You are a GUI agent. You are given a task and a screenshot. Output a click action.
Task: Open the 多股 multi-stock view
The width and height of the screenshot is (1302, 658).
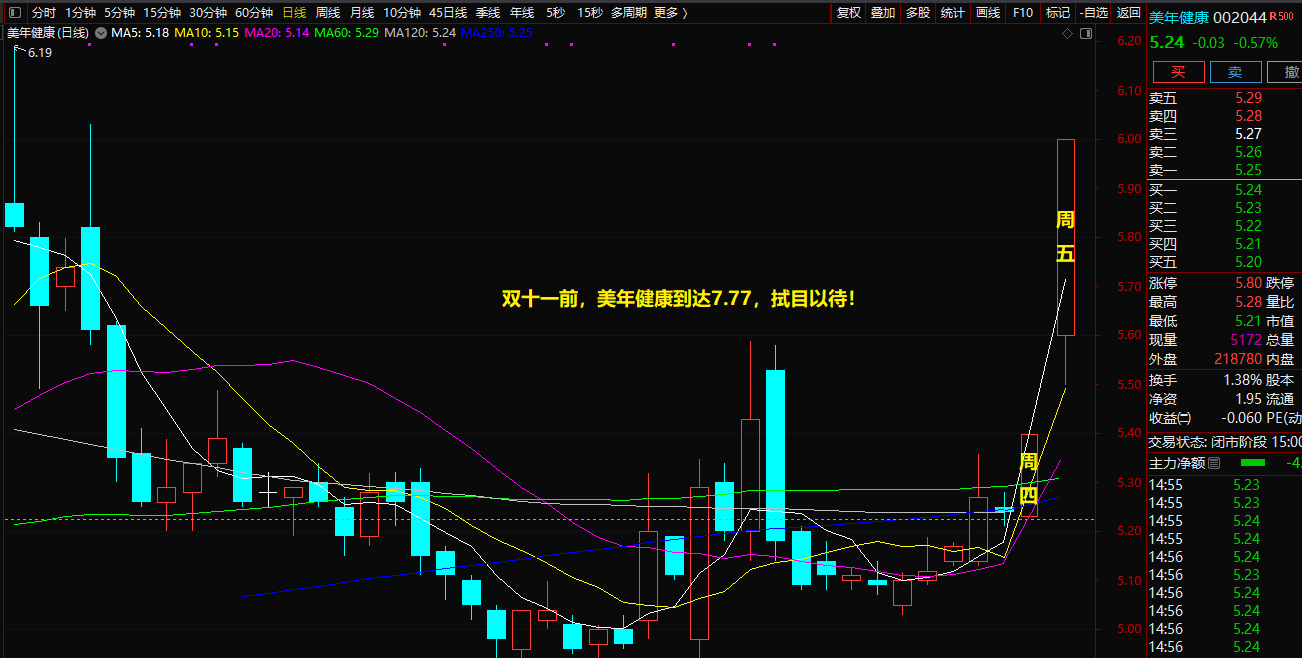tap(918, 13)
